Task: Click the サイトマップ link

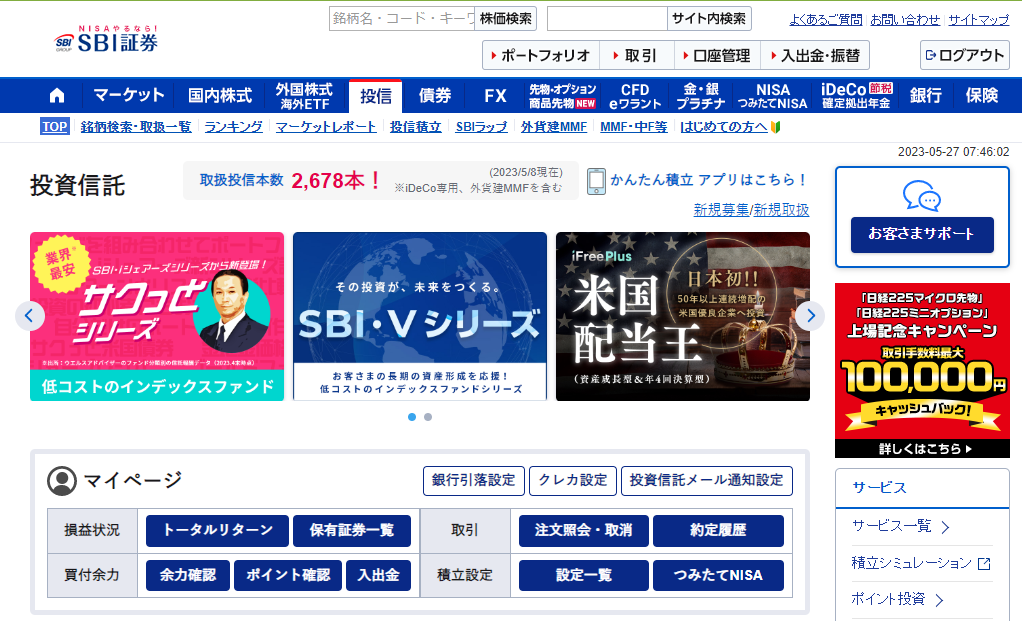Action: pyautogui.click(x=978, y=20)
